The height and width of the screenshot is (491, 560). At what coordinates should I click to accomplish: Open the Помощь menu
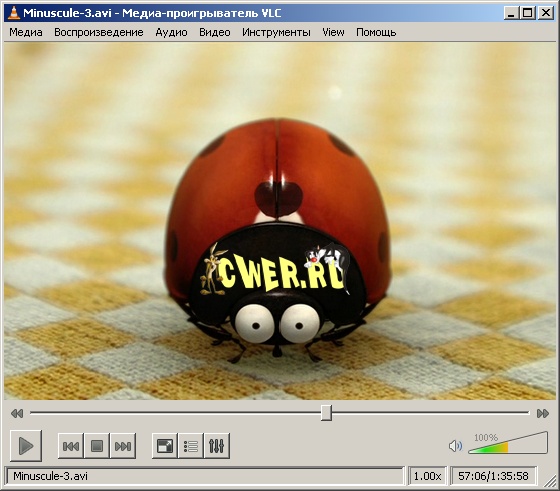376,32
